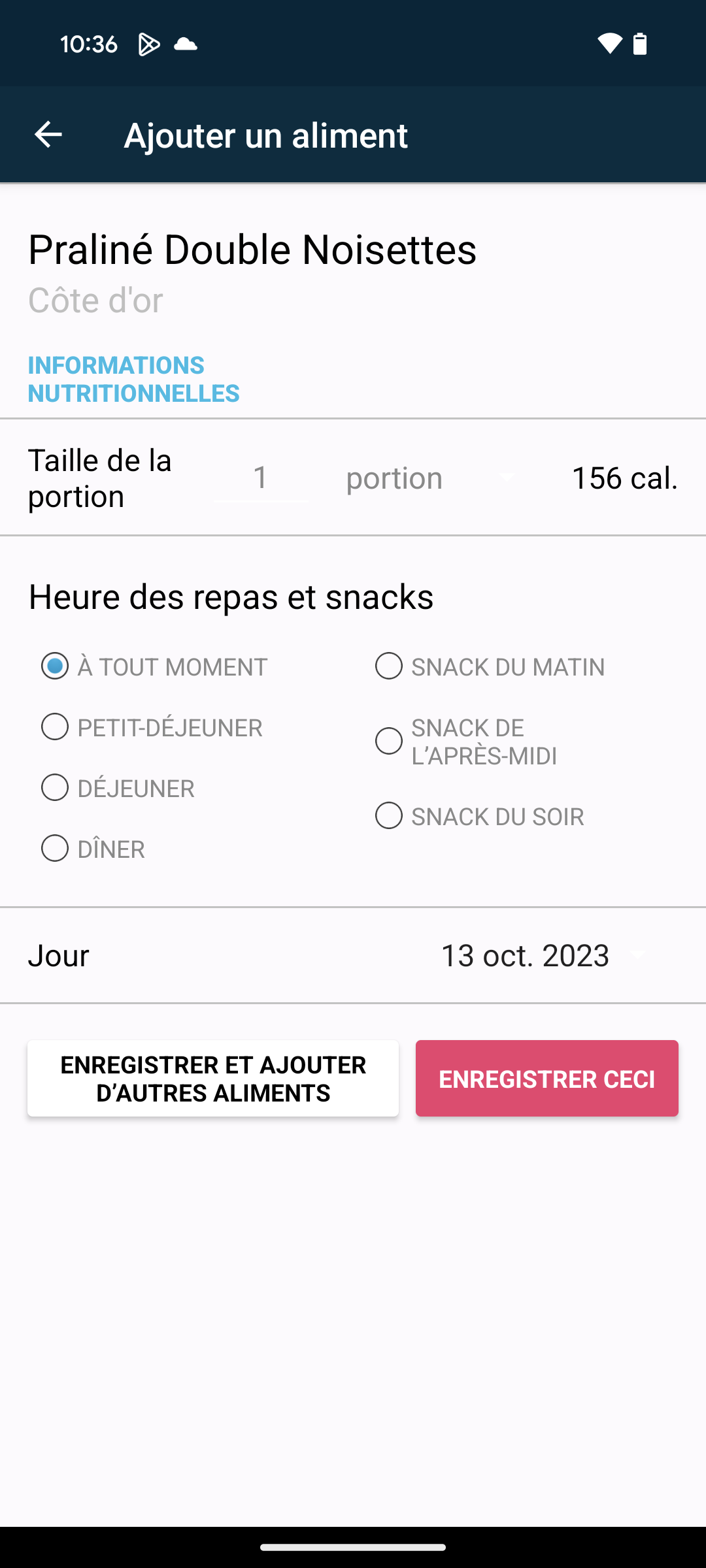Tap the 10:36 clock in status bar
This screenshot has width=706, height=1568.
click(x=89, y=44)
